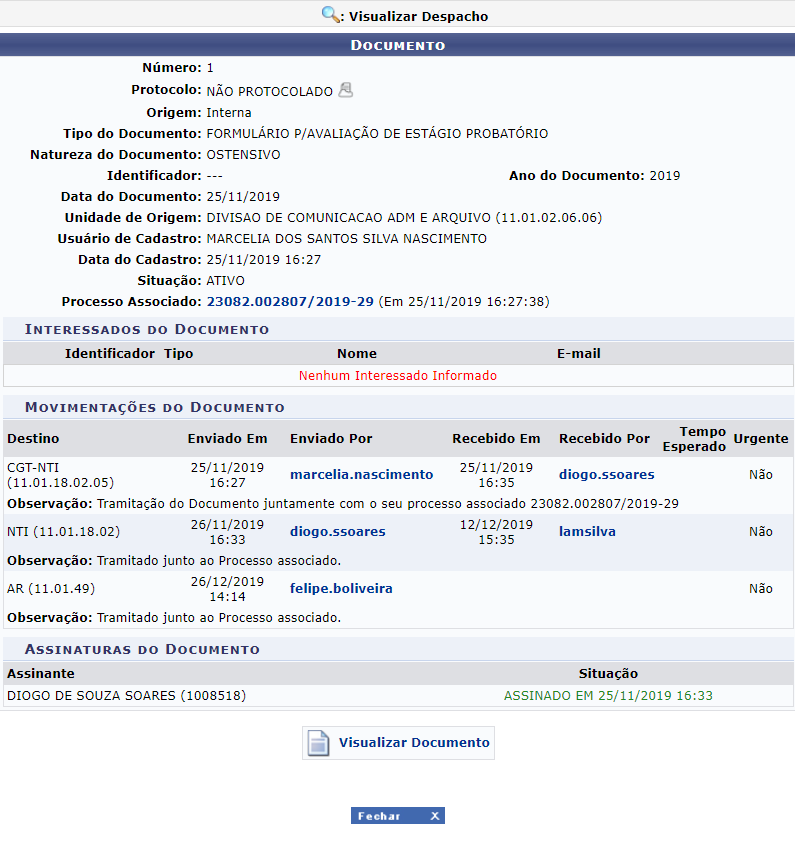Click Visualizar Documento button text
The height and width of the screenshot is (842, 795).
(x=414, y=743)
